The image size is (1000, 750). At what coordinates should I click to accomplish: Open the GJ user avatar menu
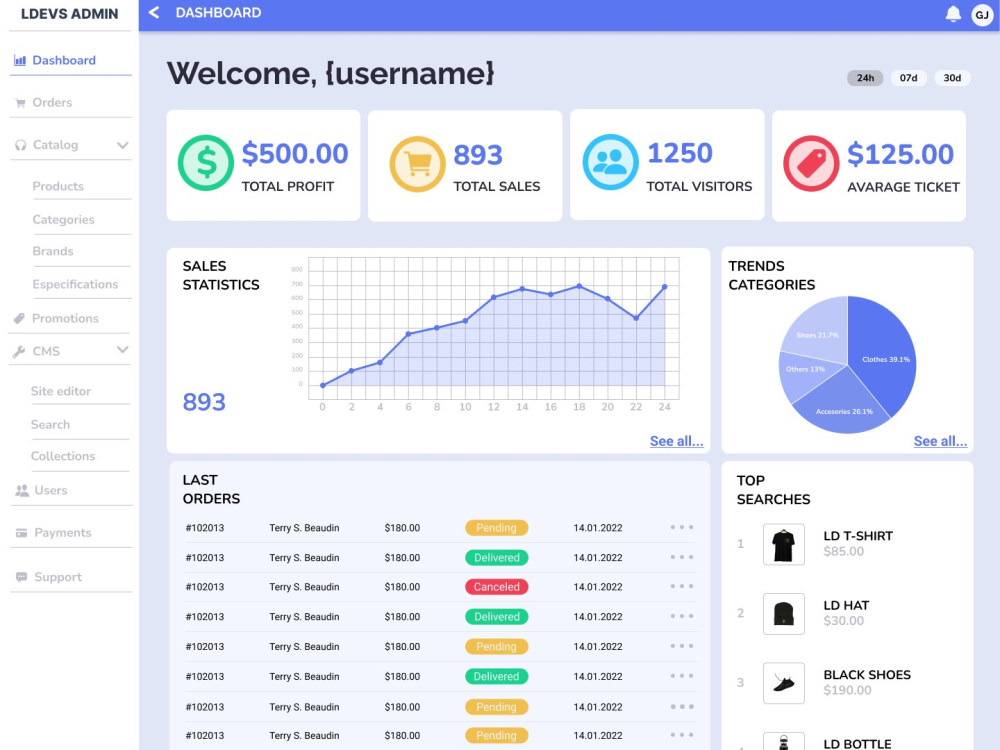(x=982, y=15)
